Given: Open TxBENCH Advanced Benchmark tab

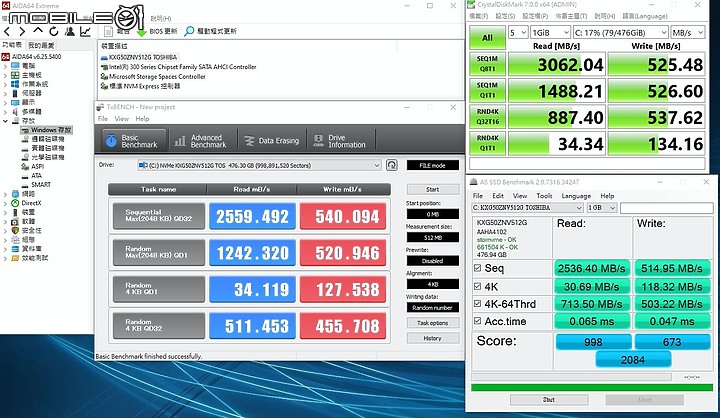Looking at the screenshot, I should (201, 141).
